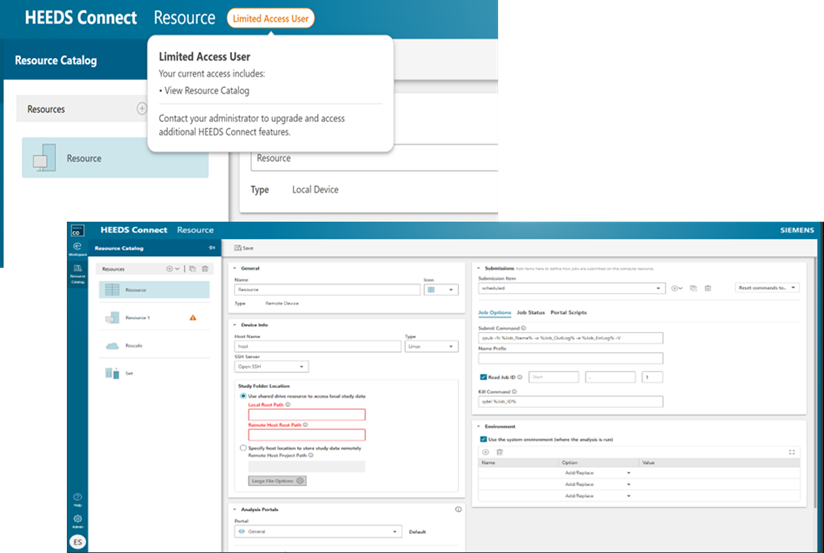Open the Workspace sidebar section
Viewport: 824px width, 553px height.
tap(77, 249)
